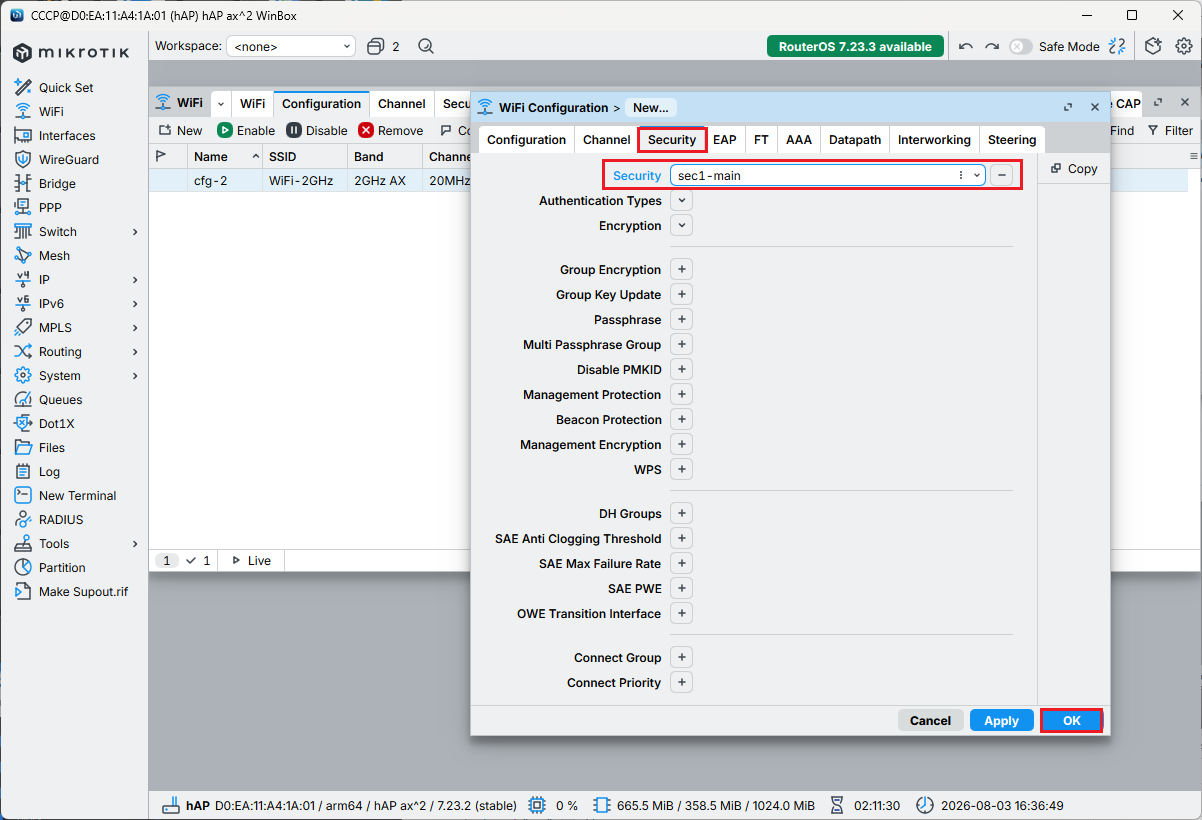Open the Dot1X menu
Viewport: 1202px width, 820px height.
click(56, 423)
